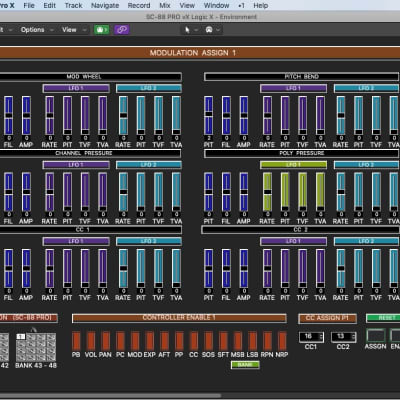Open the second tool menu beside the pointer
Screen dimensions: 400x400
pyautogui.click(x=213, y=30)
